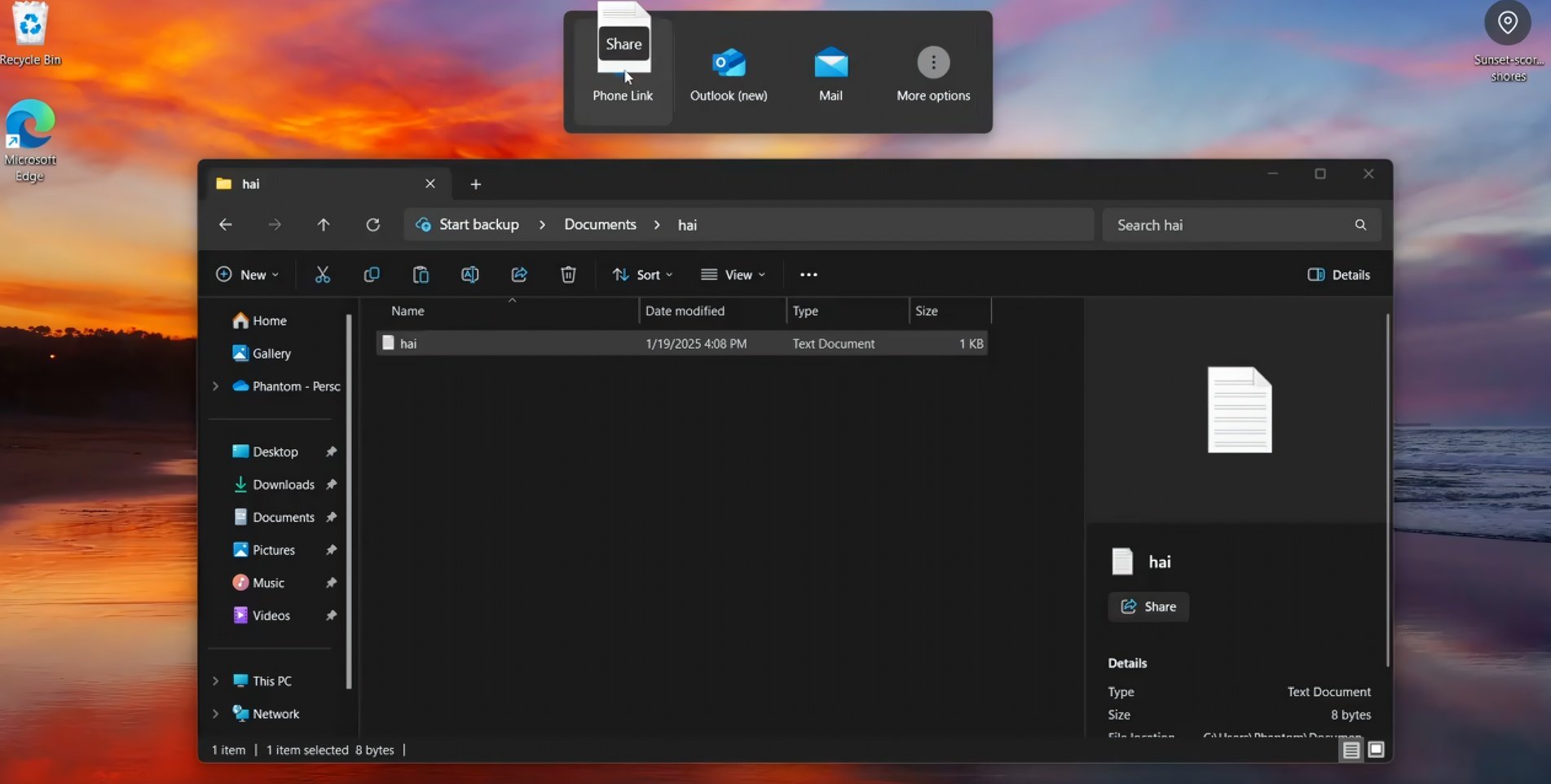Click the Share button in details pane
Screen dimensions: 1551x784
pyautogui.click(x=1148, y=606)
